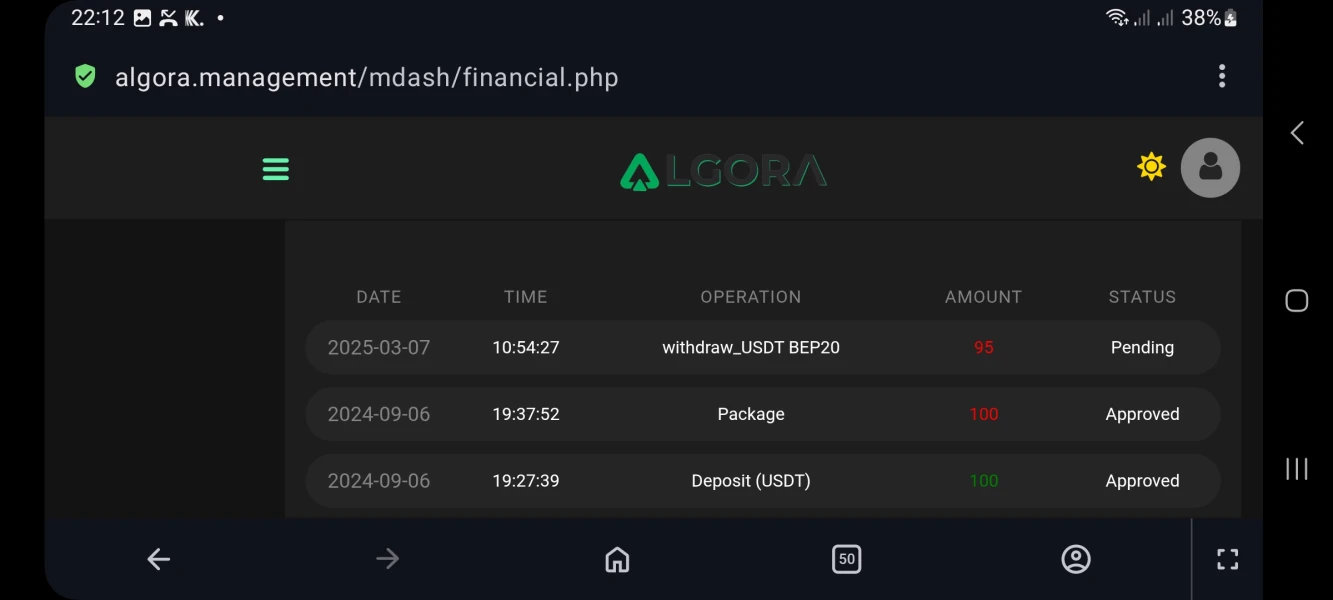Tap Android system back chevron
The height and width of the screenshot is (600, 1333).
click(1297, 133)
